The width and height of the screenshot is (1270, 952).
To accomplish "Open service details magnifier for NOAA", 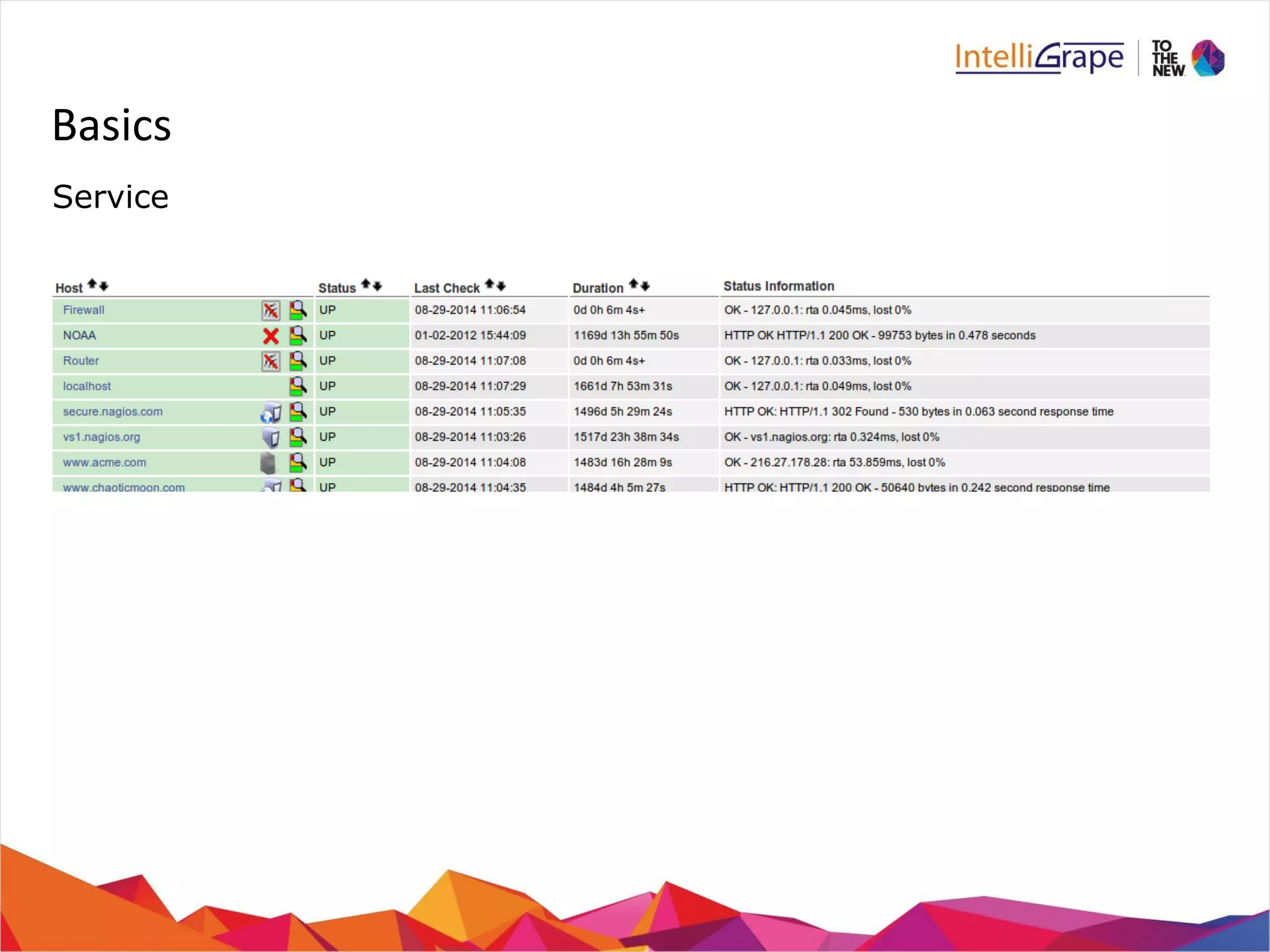I will (x=298, y=335).
